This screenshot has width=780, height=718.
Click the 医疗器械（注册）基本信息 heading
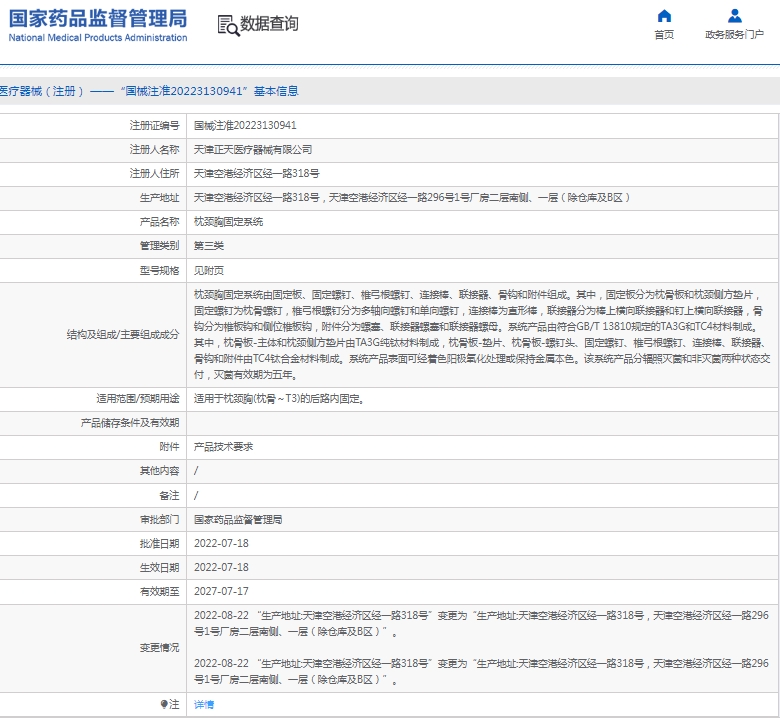pyautogui.click(x=149, y=91)
